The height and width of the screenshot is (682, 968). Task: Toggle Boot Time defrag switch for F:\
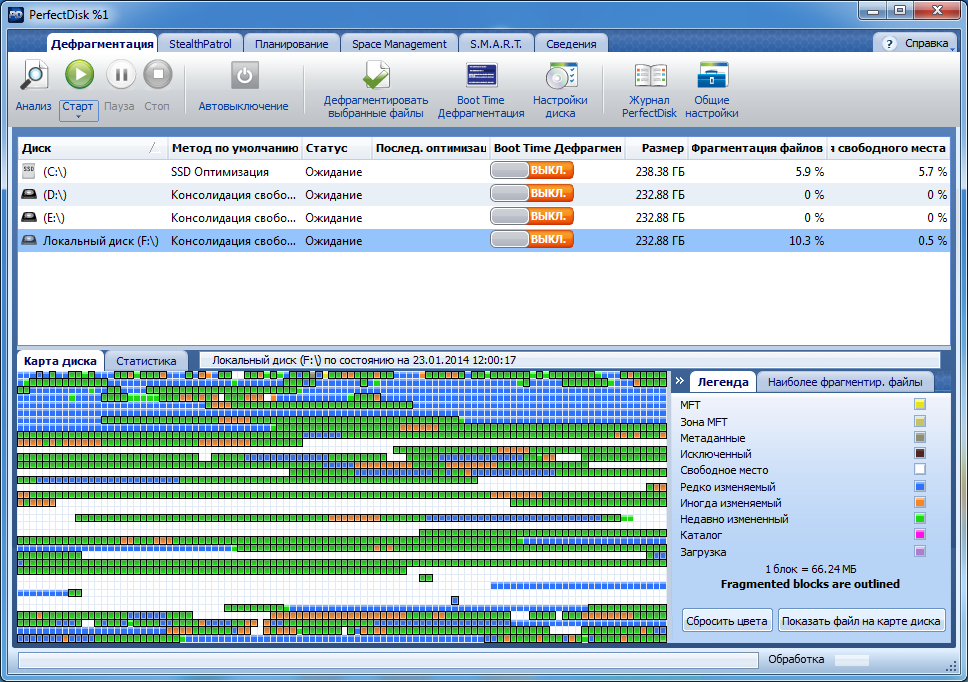click(x=532, y=239)
